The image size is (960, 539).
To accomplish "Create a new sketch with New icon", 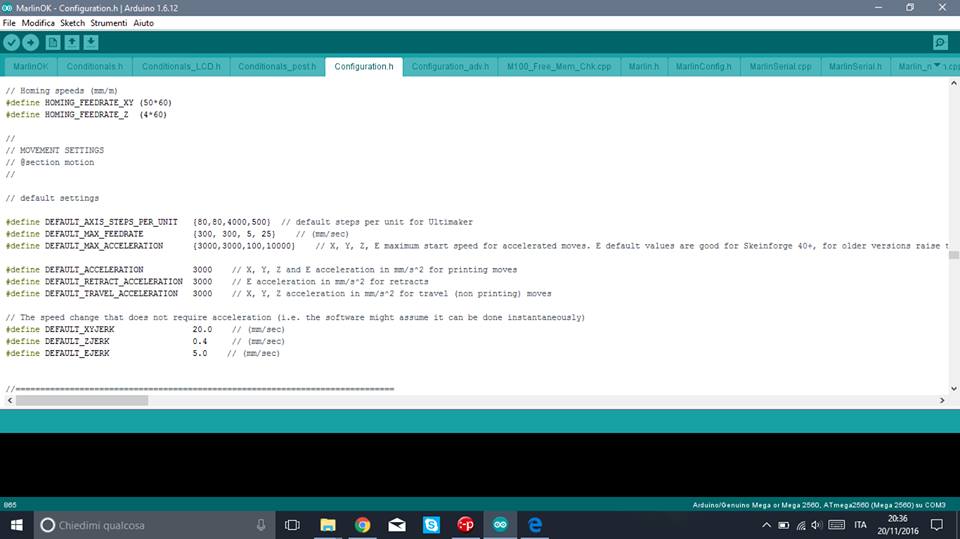I will (x=53, y=42).
